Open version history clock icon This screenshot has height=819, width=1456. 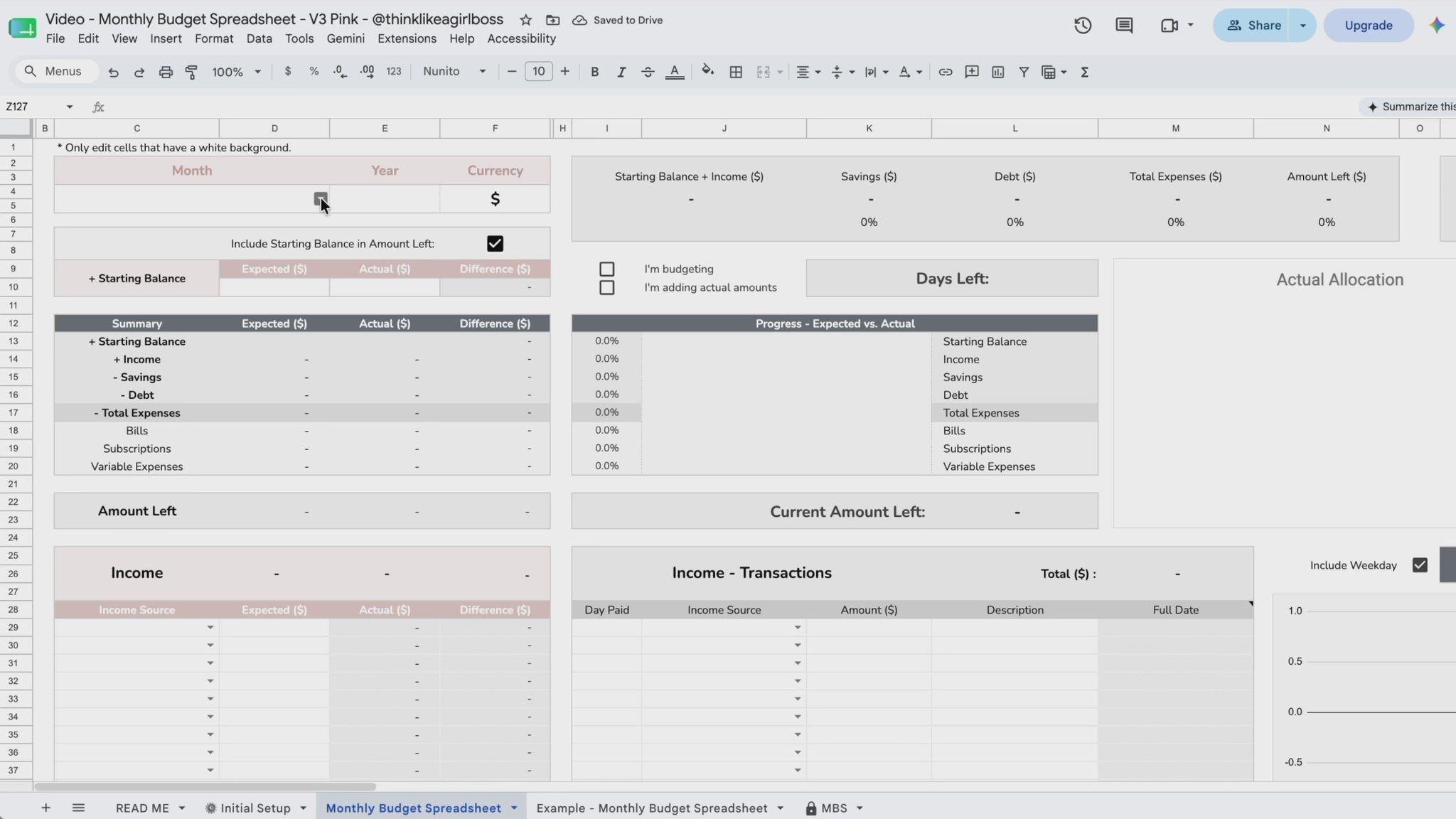[1083, 26]
